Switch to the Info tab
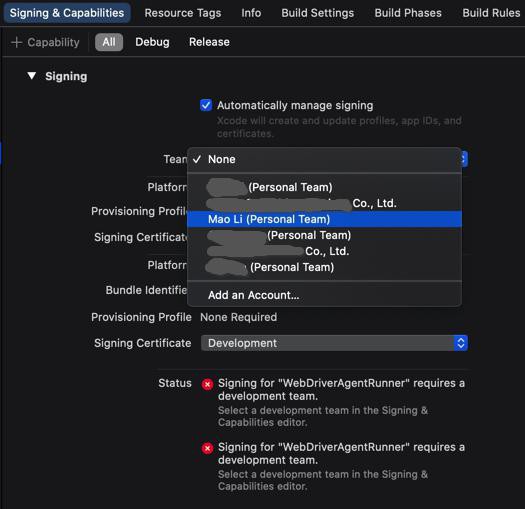The image size is (525, 509). tap(251, 13)
